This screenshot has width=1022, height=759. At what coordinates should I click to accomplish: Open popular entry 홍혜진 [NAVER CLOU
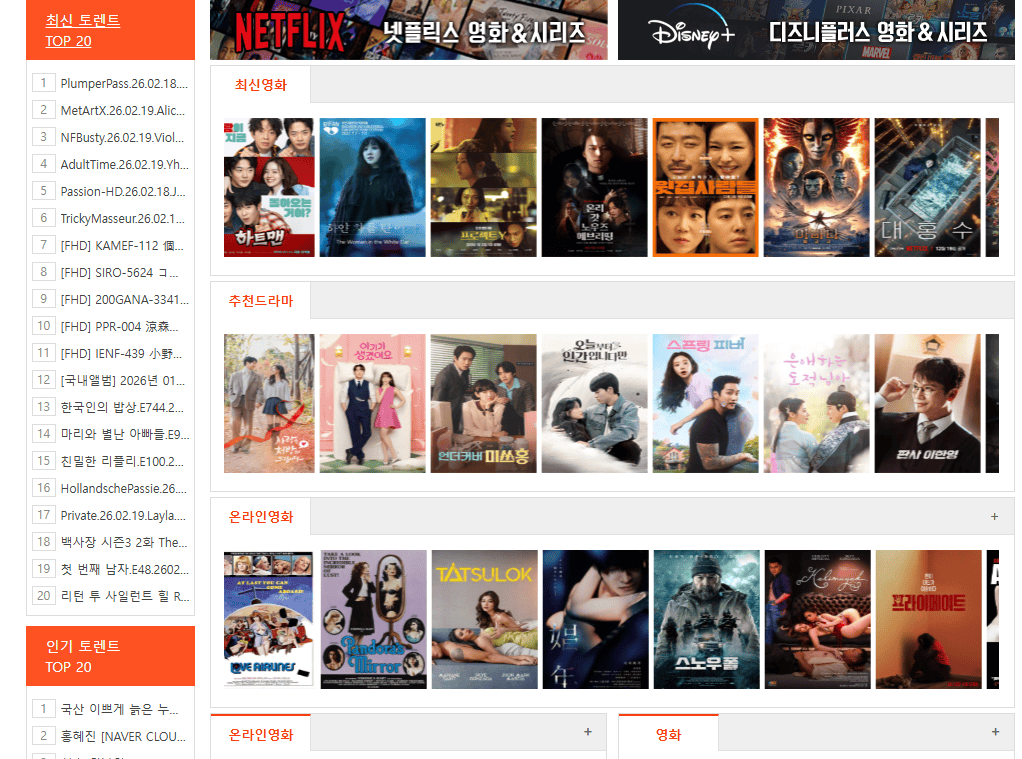[123, 736]
